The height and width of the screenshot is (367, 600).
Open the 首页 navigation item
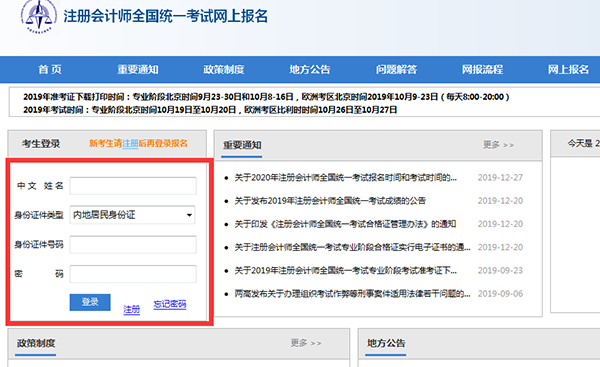pos(50,69)
